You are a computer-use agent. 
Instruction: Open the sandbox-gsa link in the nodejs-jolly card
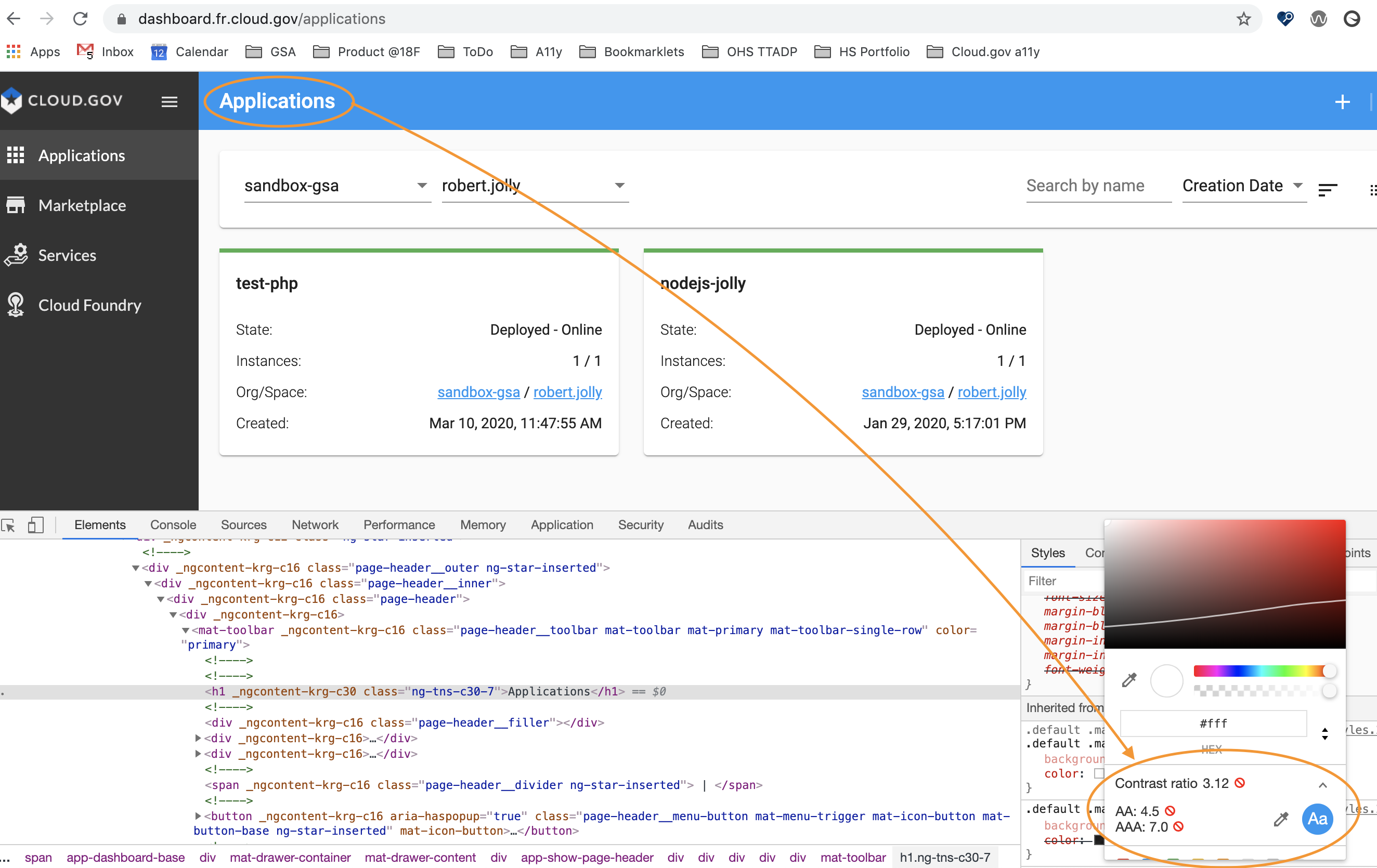[x=903, y=392]
